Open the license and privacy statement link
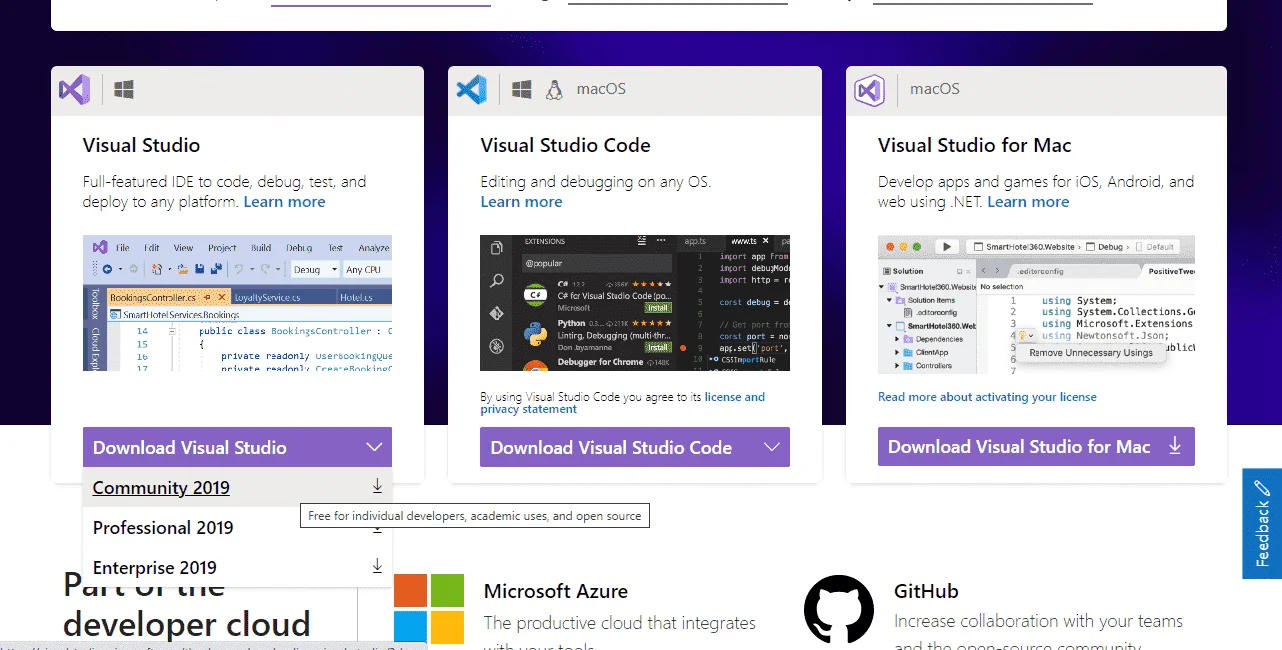 [622, 403]
